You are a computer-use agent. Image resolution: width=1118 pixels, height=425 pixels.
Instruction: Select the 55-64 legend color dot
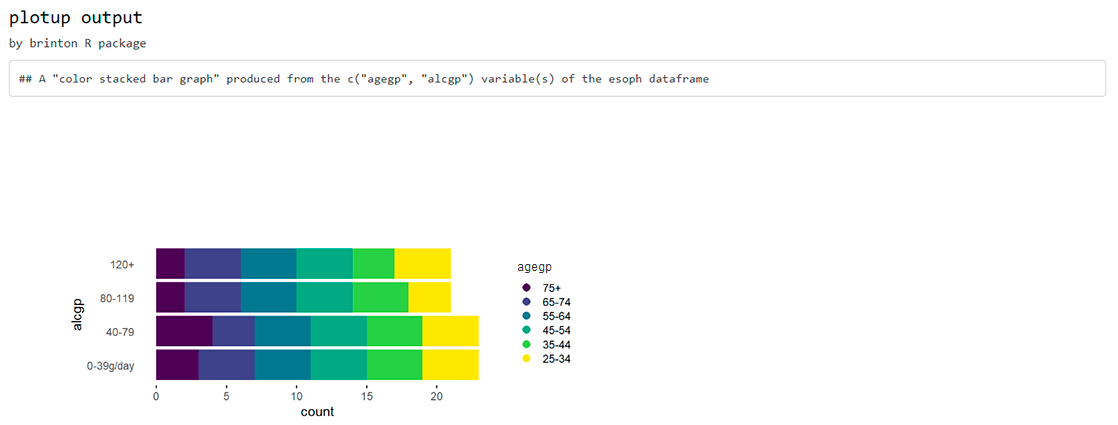click(526, 316)
